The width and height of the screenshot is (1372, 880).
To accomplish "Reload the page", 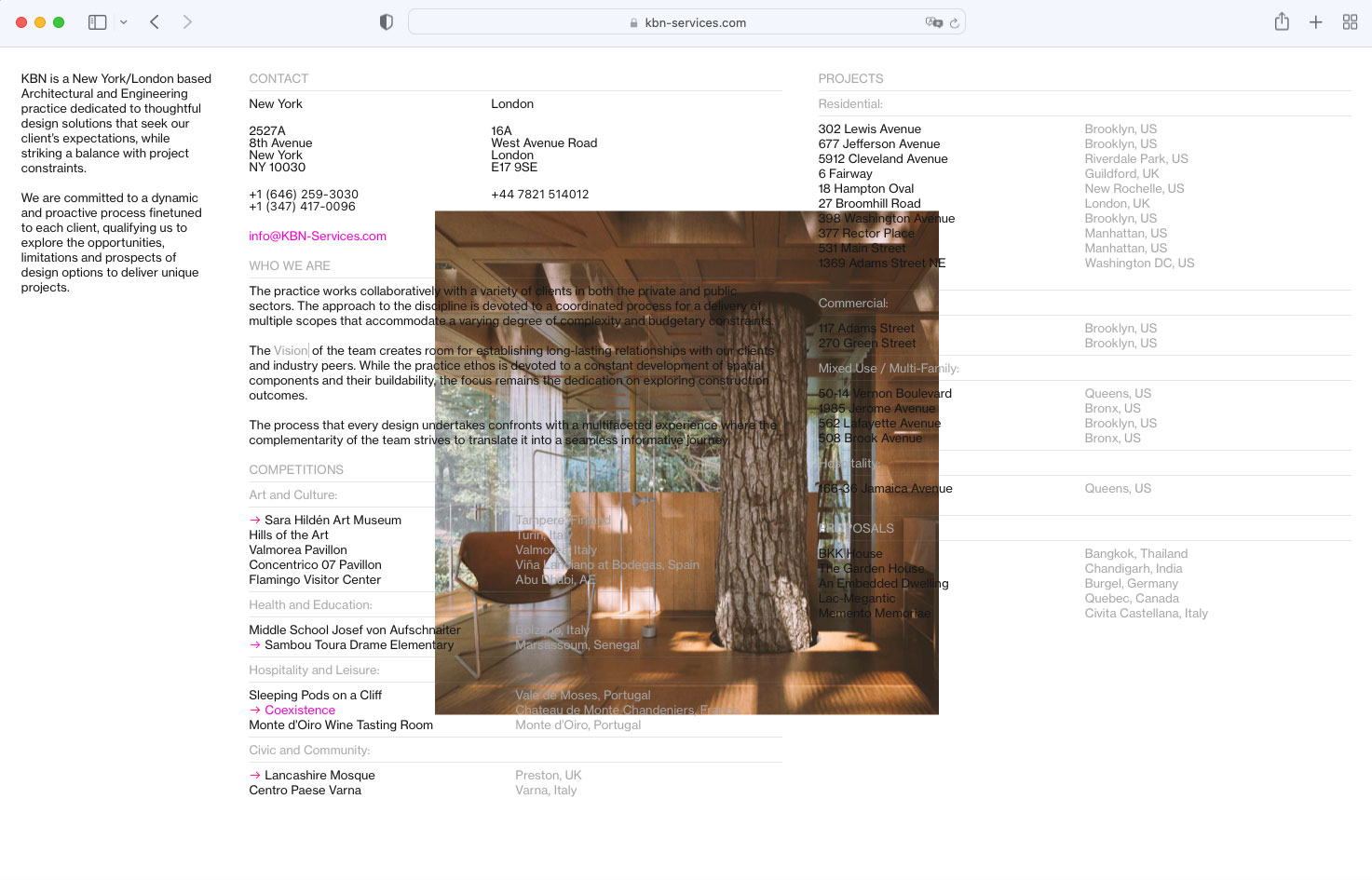I will [955, 23].
